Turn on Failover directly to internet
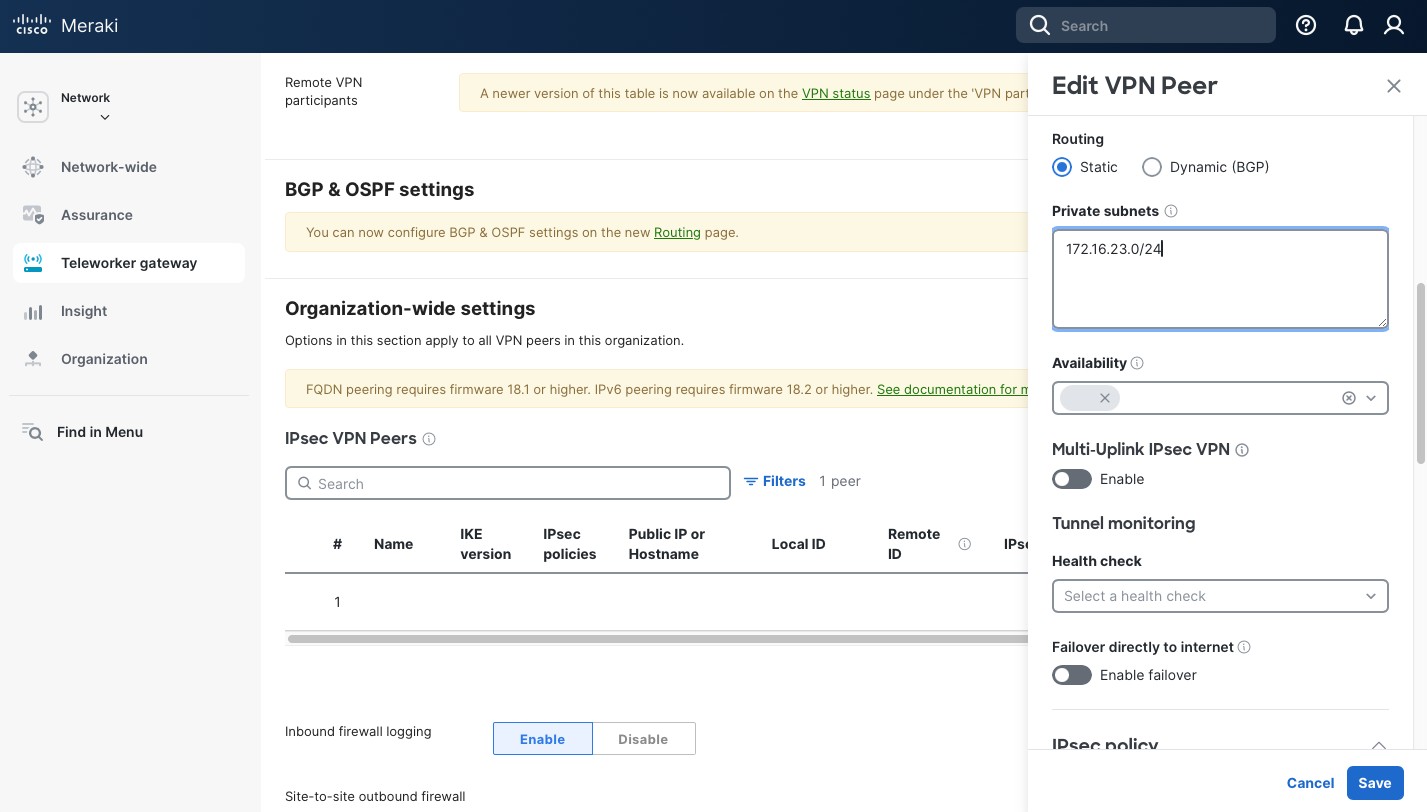Viewport: 1427px width, 812px height. click(1071, 675)
